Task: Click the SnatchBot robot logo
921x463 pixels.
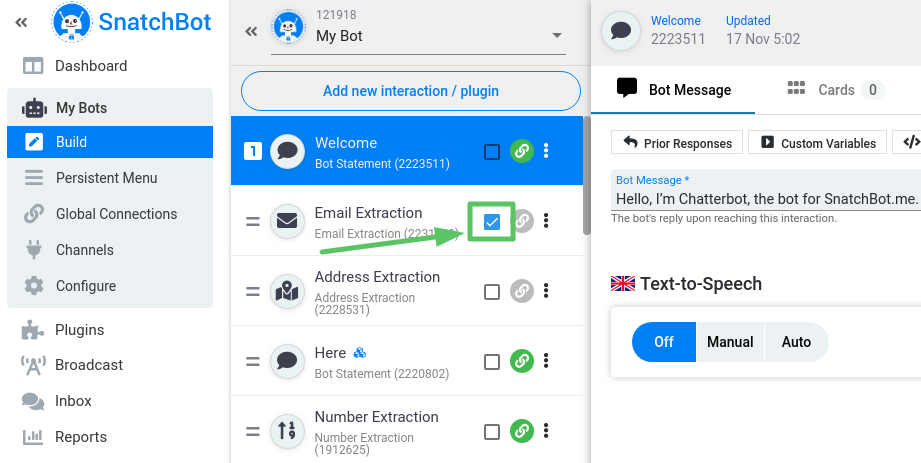Action: click(x=72, y=22)
